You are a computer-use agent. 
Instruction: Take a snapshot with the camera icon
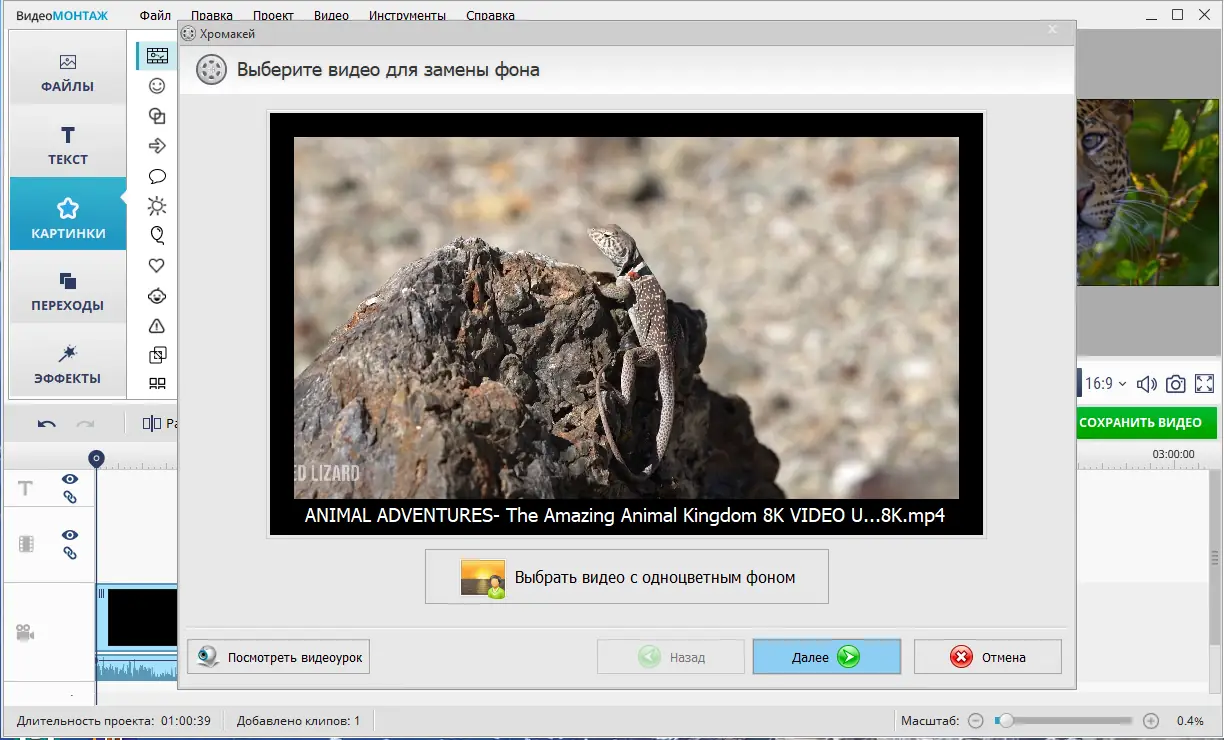[1176, 384]
